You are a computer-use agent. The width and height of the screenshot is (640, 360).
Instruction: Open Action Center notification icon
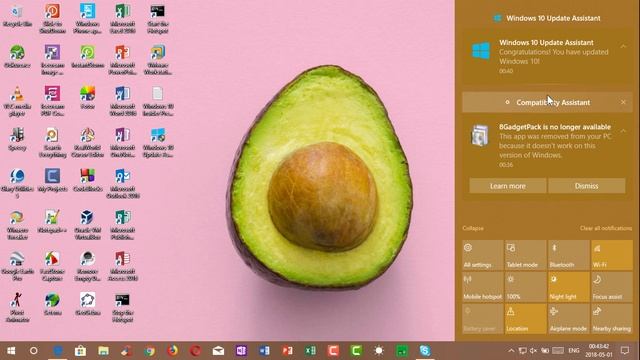625,351
